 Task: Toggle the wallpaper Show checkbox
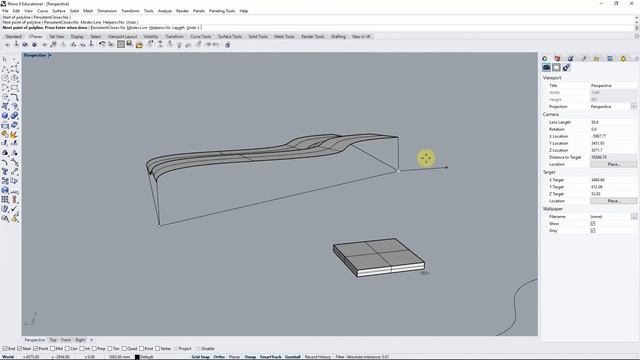pos(593,224)
